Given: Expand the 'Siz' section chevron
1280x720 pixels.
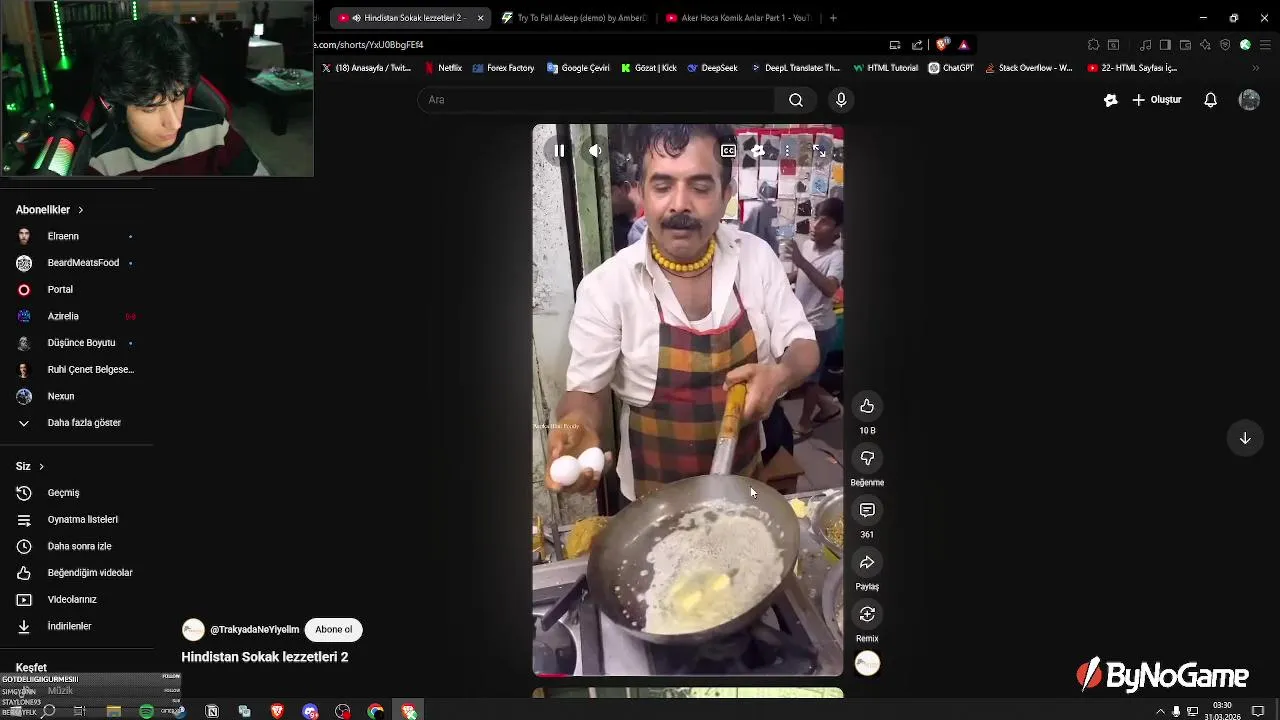Looking at the screenshot, I should click(x=41, y=467).
